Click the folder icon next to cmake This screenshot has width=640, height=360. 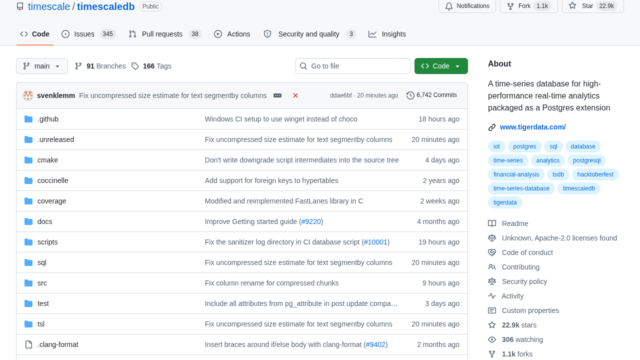pos(28,160)
